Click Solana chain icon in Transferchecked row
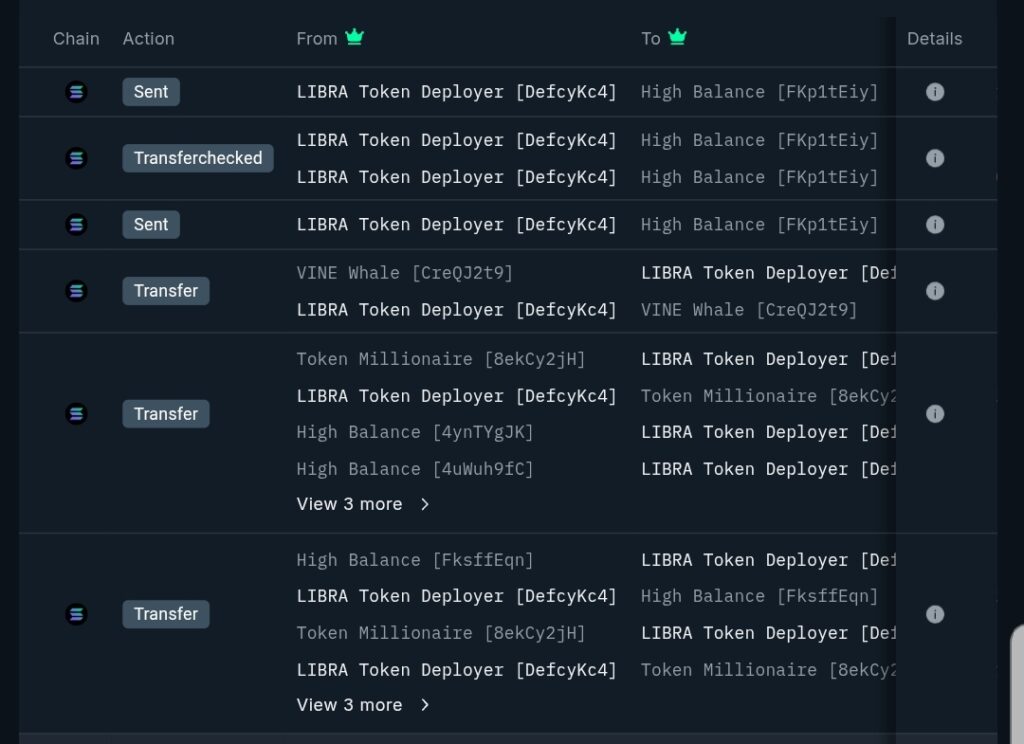This screenshot has height=744, width=1024. [76, 158]
